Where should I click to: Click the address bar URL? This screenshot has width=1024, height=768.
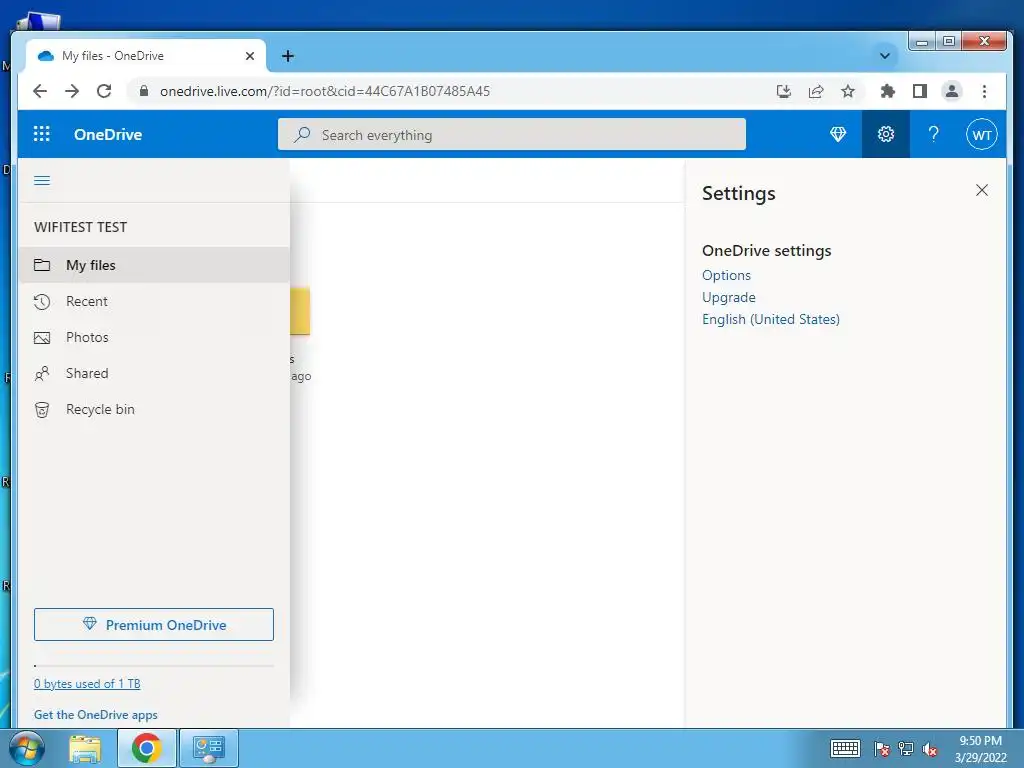325,91
